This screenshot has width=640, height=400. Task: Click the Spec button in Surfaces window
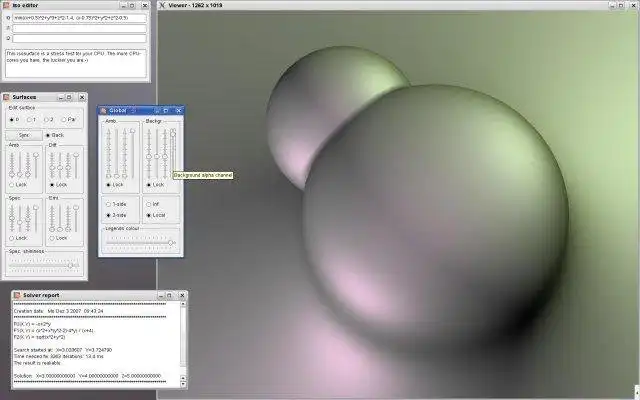pos(24,135)
